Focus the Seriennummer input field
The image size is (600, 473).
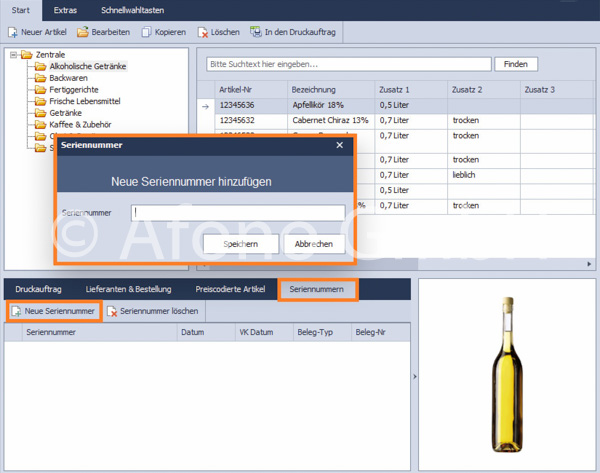238,213
